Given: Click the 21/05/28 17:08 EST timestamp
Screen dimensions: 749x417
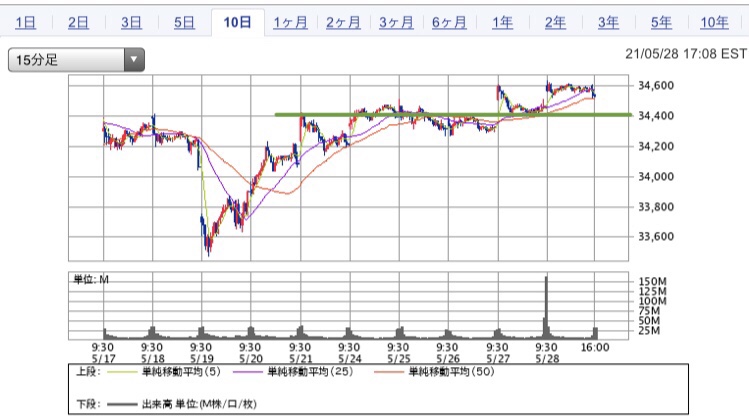Looking at the screenshot, I should click(686, 54).
